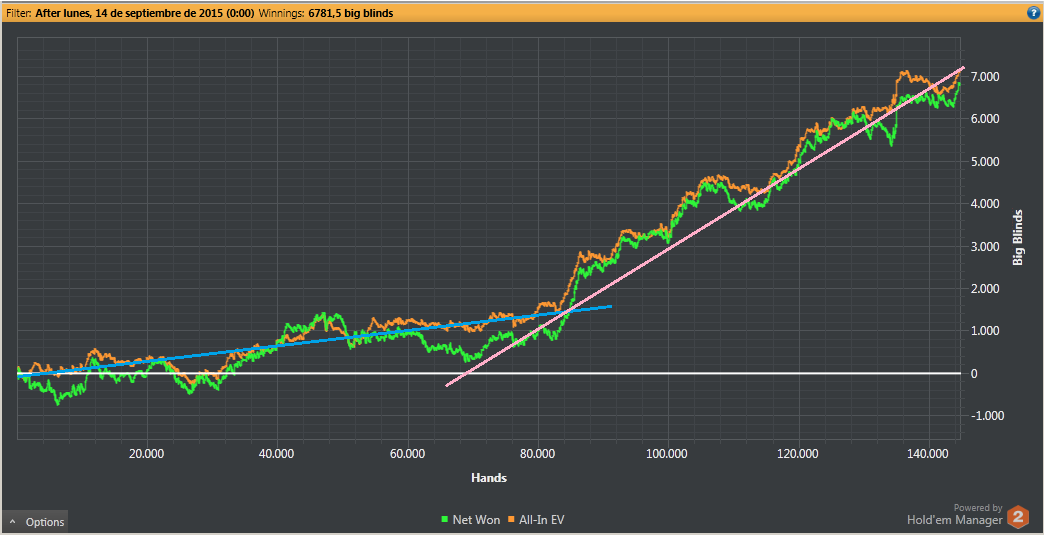
Task: Click the Hold'em Manager brand text
Action: pyautogui.click(x=954, y=520)
